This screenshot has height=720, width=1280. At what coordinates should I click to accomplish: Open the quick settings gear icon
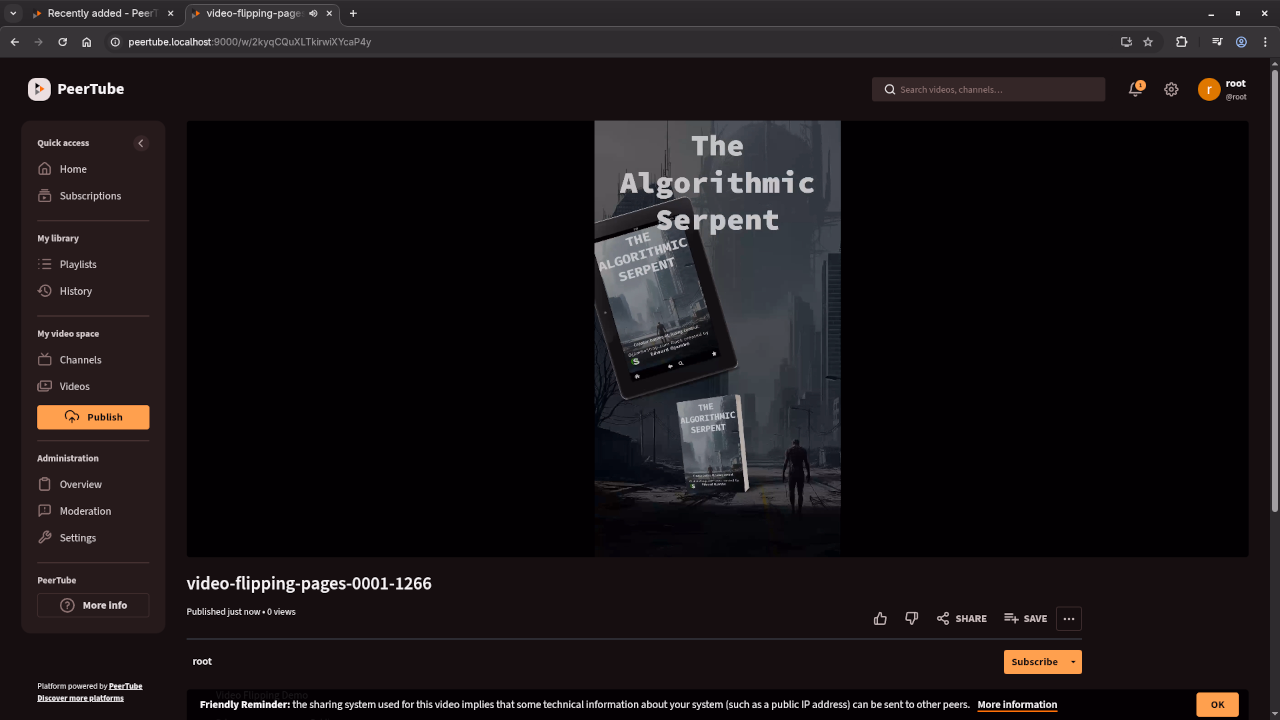click(x=1171, y=89)
